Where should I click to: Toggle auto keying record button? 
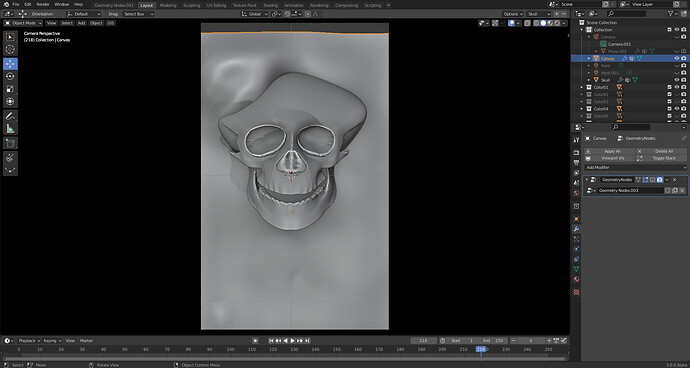point(255,341)
